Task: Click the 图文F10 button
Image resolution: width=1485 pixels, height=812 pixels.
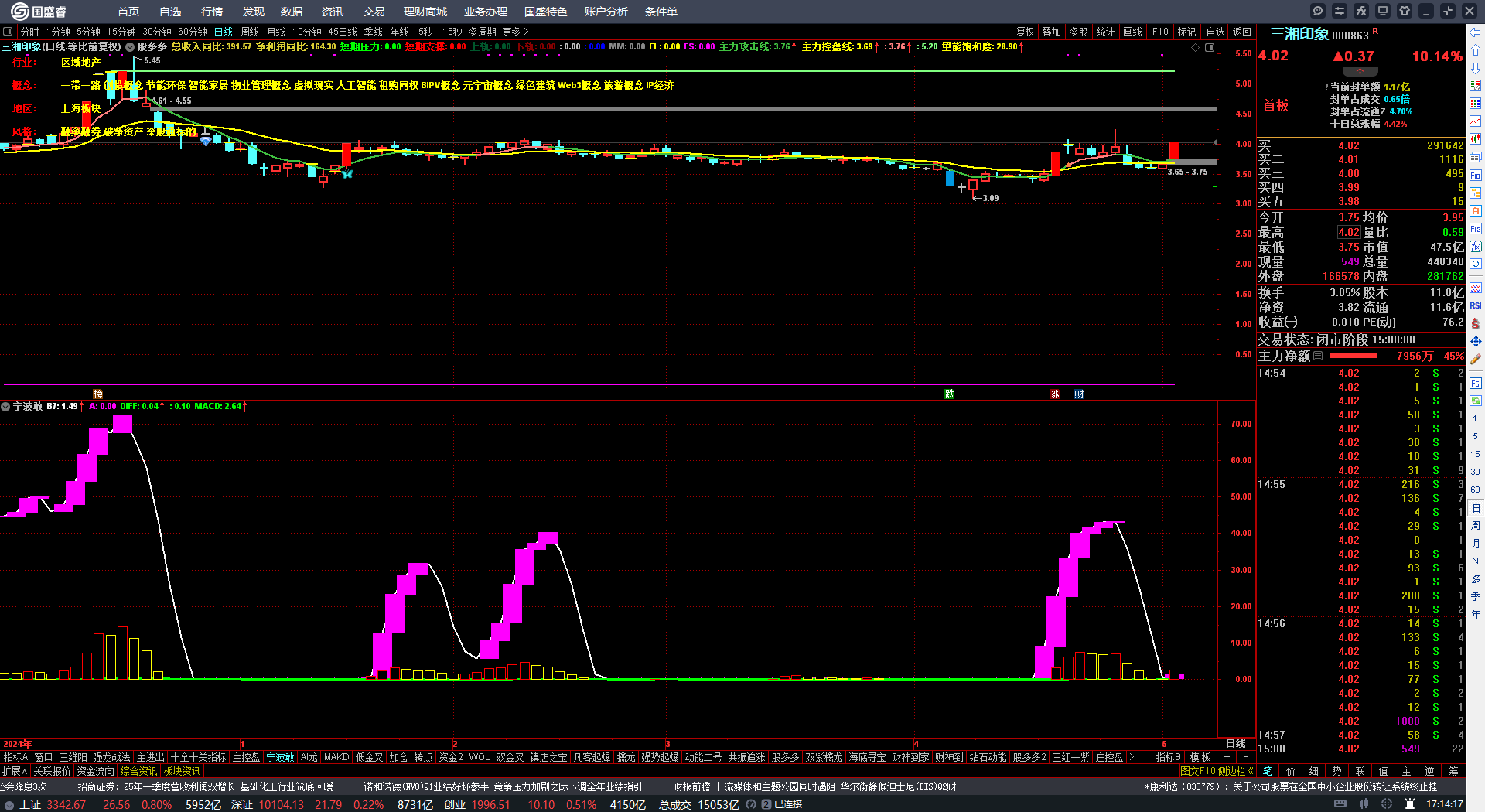Action: [1197, 771]
